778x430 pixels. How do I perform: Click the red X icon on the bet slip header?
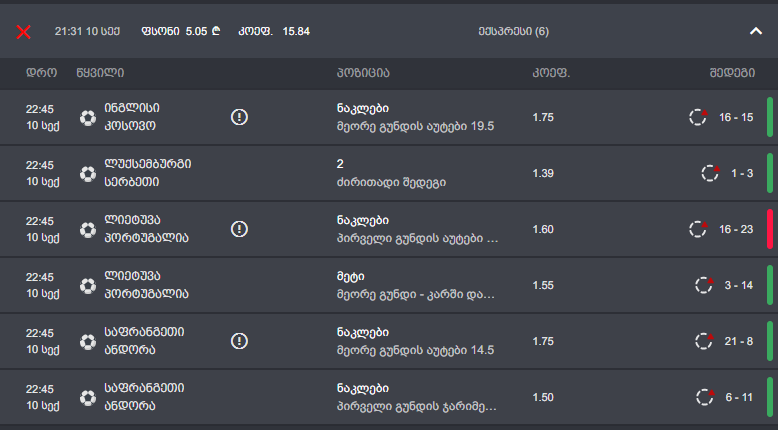(24, 32)
